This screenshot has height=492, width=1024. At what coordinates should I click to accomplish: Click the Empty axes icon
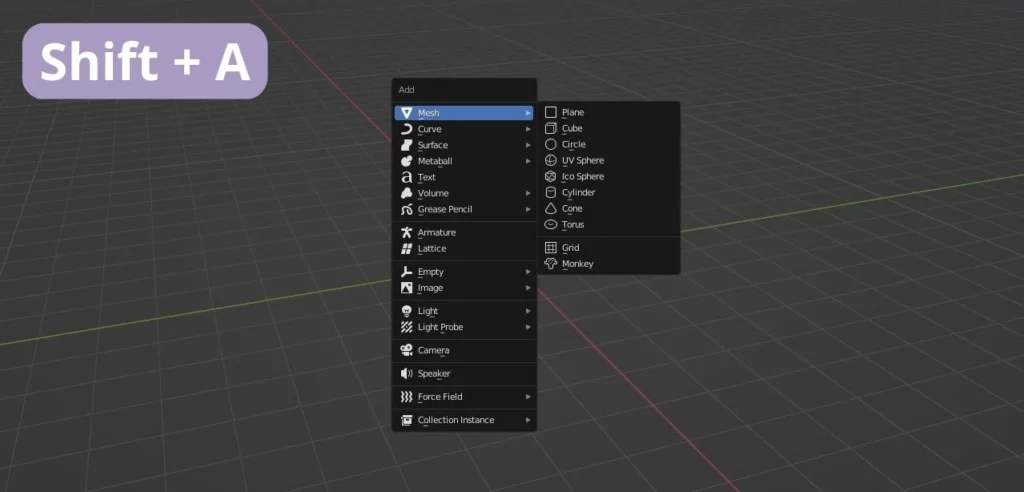click(x=407, y=272)
